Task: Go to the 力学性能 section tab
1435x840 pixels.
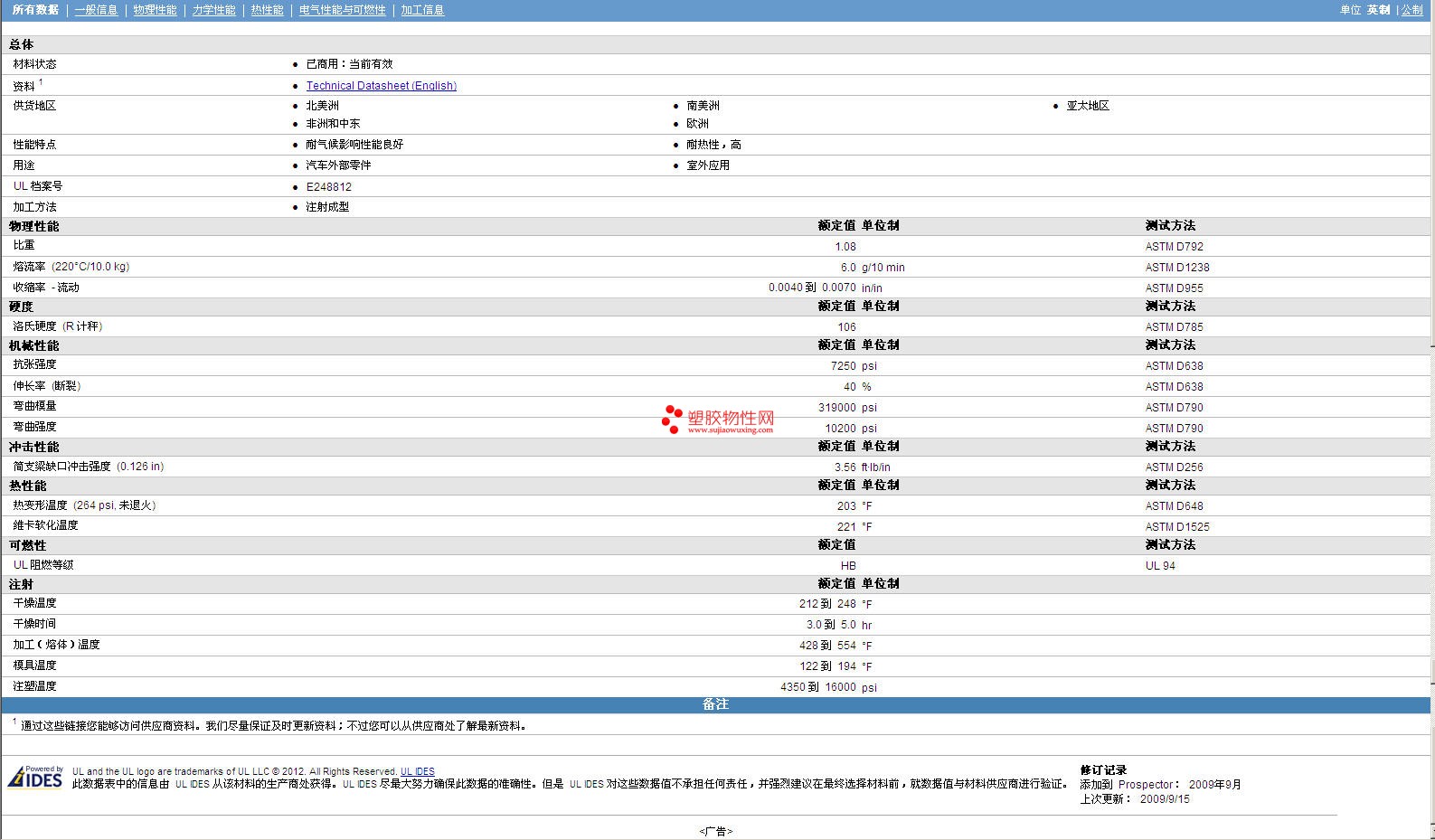Action: [213, 10]
